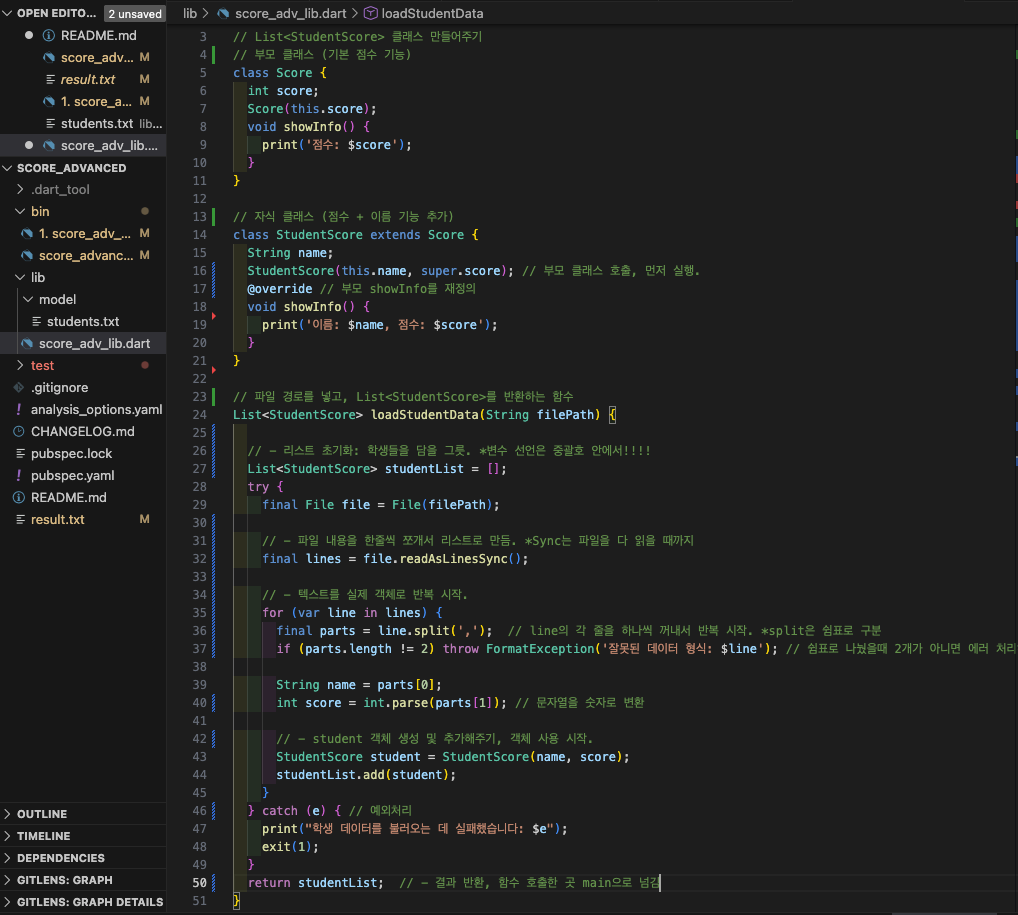The image size is (1018, 915).
Task: Click the CHANGELOG.md clock icon
Action: pos(19,431)
